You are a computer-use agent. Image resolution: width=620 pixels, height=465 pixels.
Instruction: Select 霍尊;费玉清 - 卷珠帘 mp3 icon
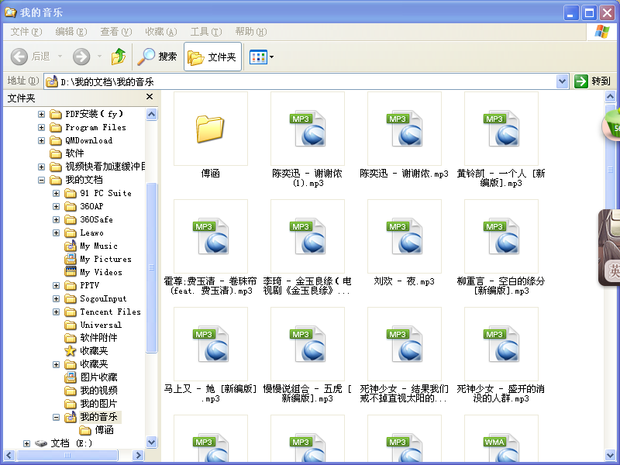coord(210,236)
